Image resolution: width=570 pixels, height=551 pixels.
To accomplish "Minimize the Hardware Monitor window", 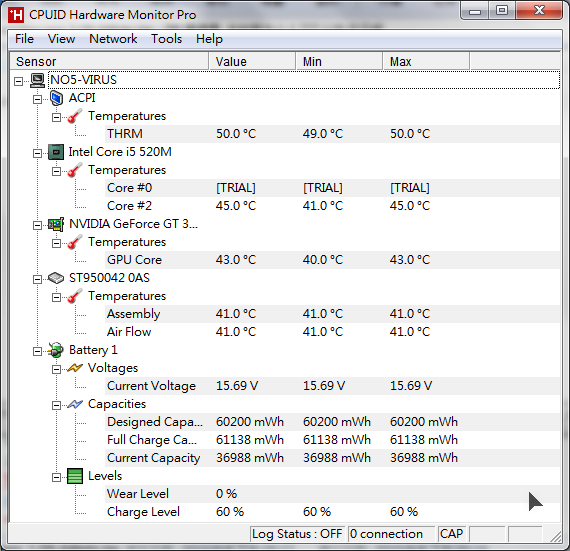I will click(x=475, y=11).
